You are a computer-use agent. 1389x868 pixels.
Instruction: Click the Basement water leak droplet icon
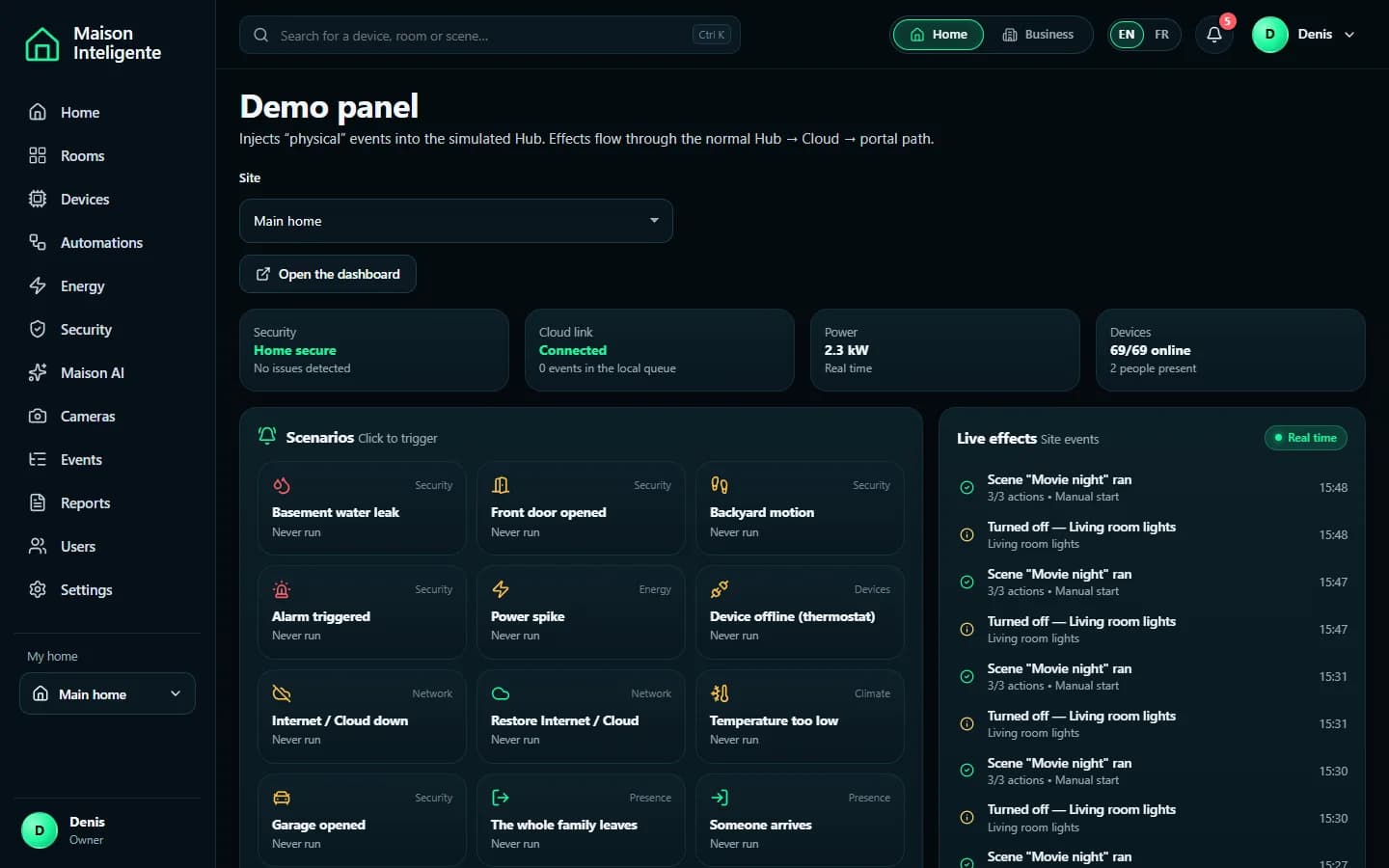(282, 485)
